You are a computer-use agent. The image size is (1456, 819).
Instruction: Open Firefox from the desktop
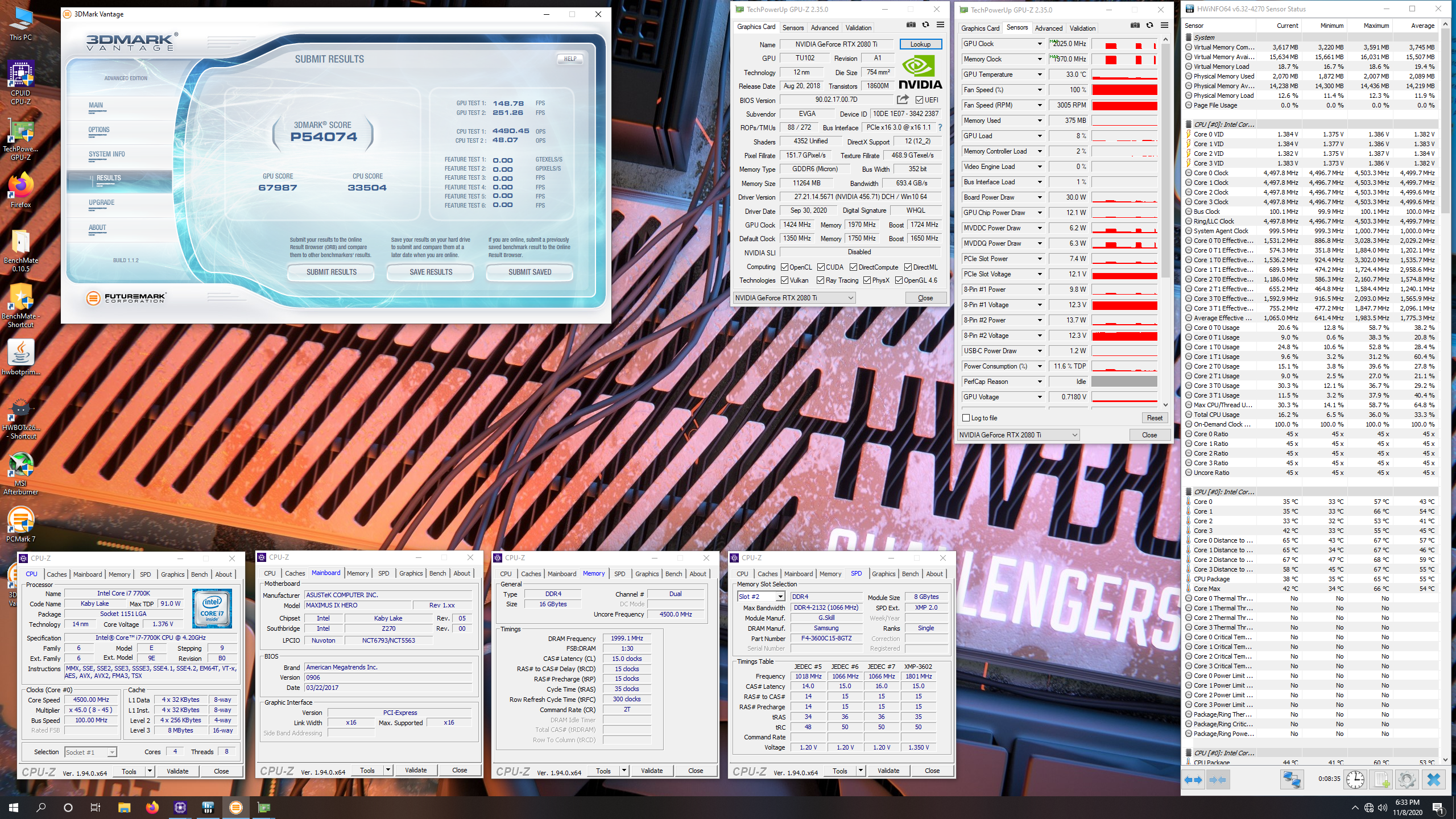coord(21,191)
